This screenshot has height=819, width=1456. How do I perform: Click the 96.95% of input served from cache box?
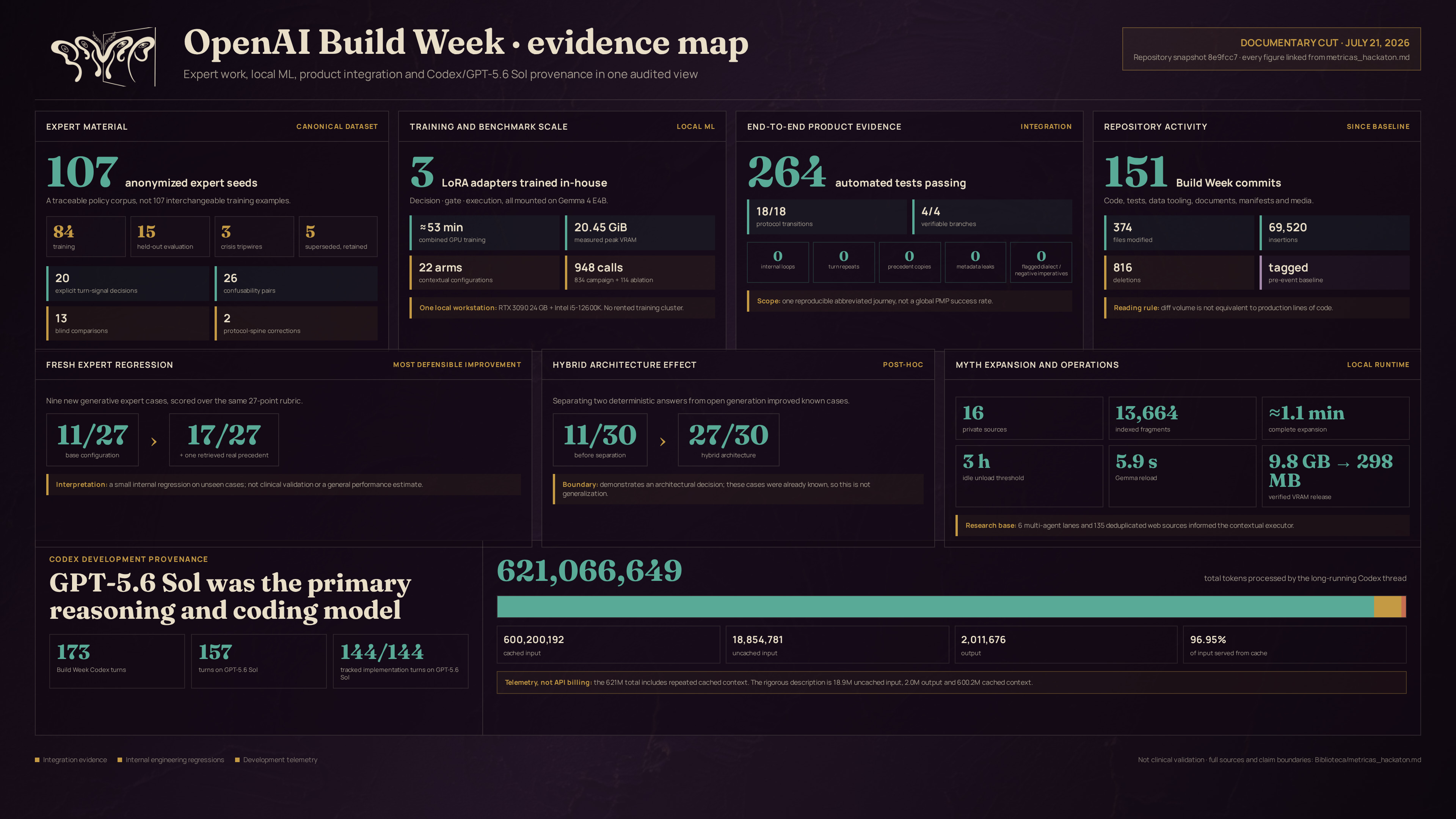coord(1294,645)
